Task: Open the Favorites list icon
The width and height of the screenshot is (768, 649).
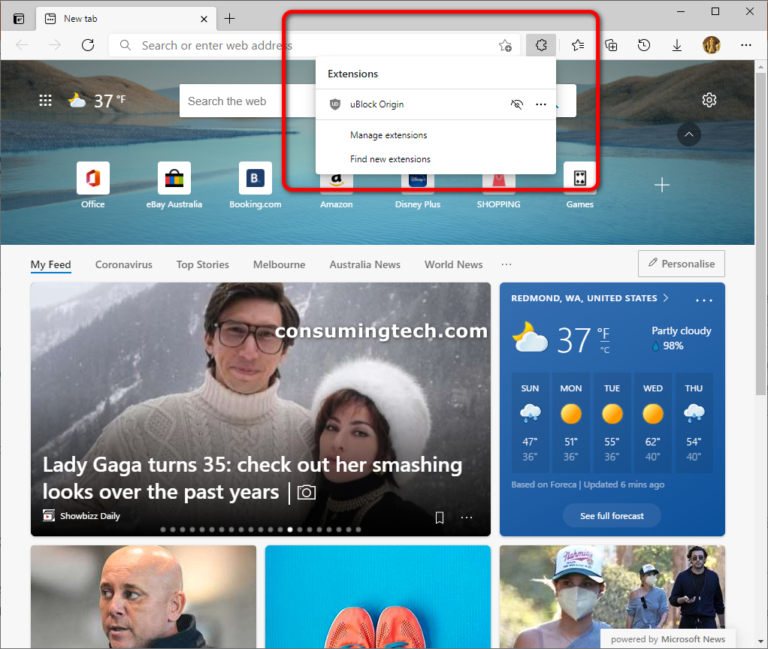Action: click(577, 46)
